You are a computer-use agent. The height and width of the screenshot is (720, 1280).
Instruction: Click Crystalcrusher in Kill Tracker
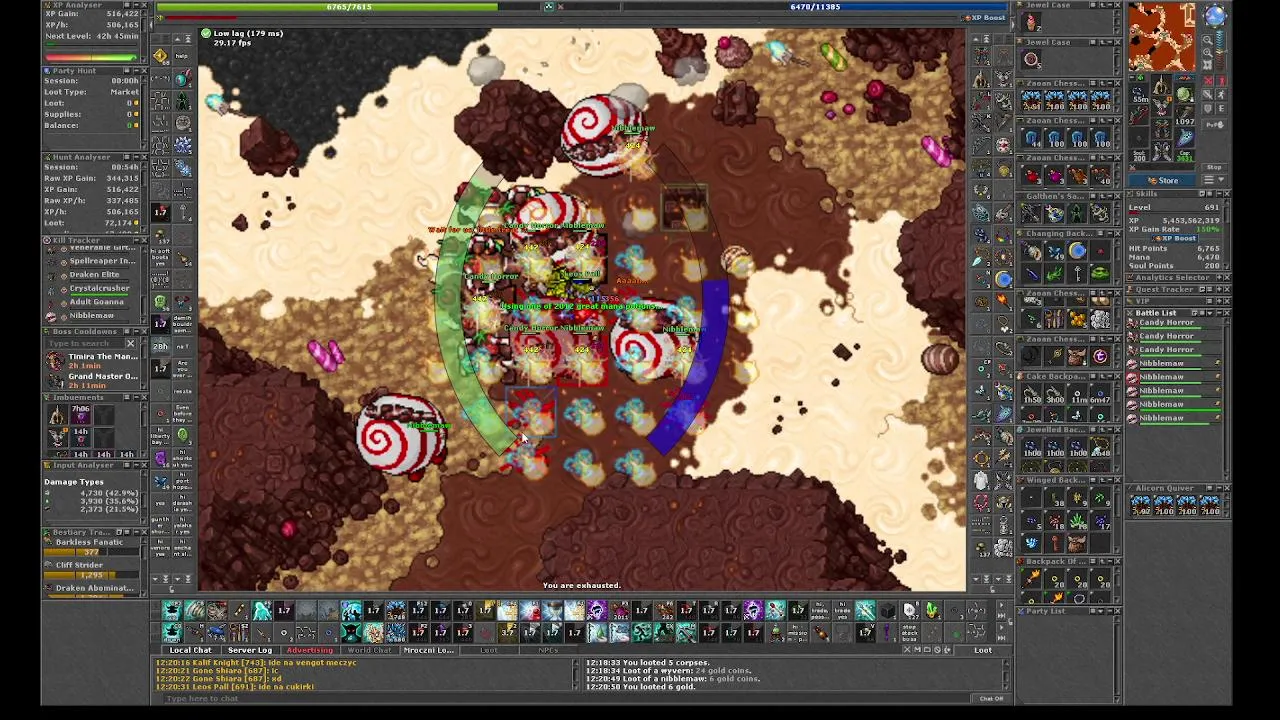[x=99, y=288]
